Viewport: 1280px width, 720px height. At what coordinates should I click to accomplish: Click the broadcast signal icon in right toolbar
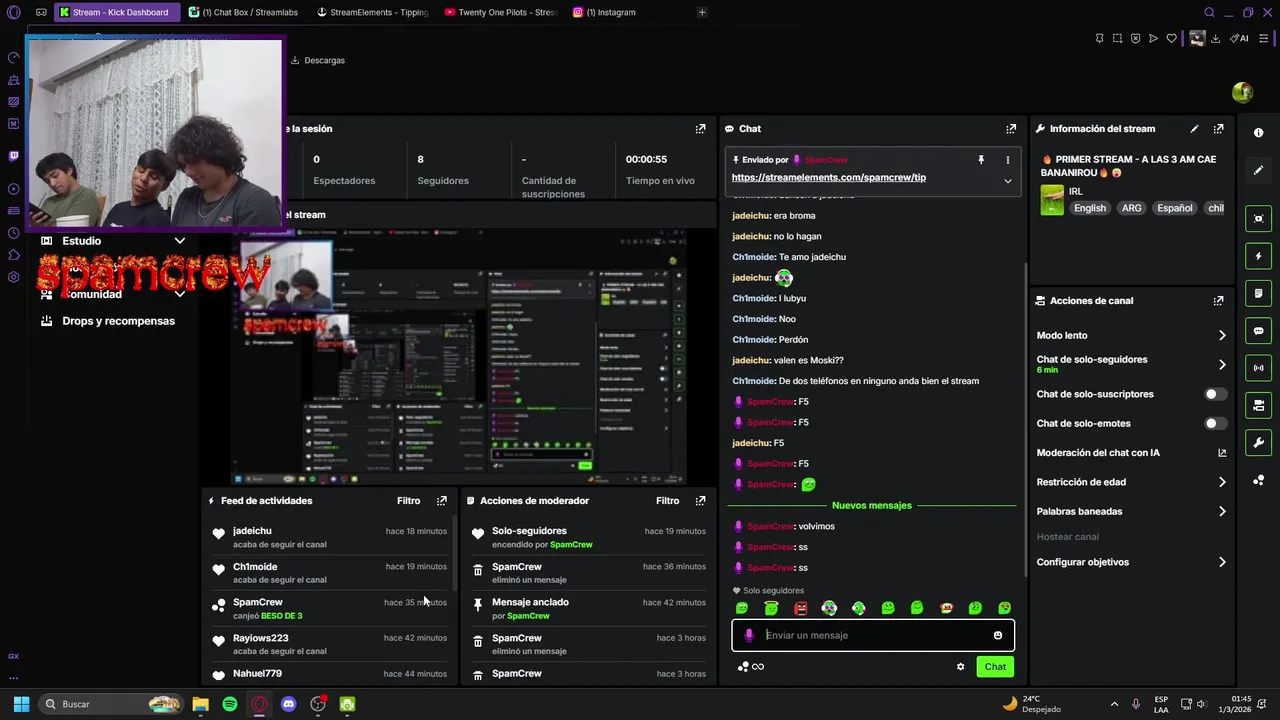(x=1259, y=368)
